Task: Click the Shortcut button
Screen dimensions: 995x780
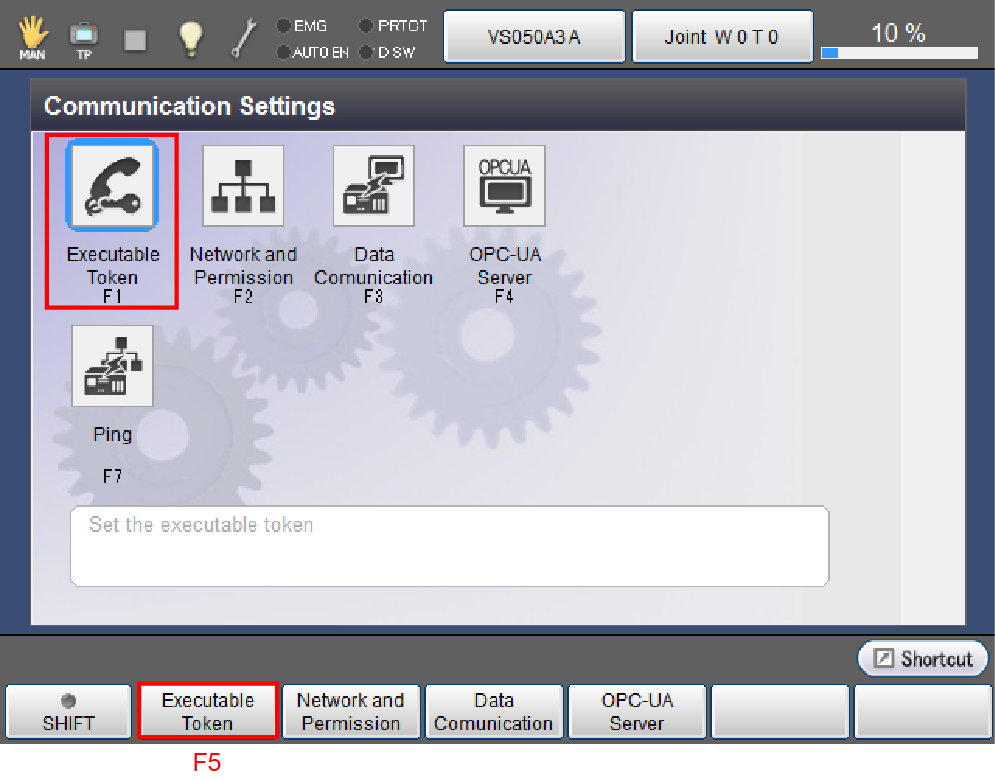Action: click(x=922, y=659)
